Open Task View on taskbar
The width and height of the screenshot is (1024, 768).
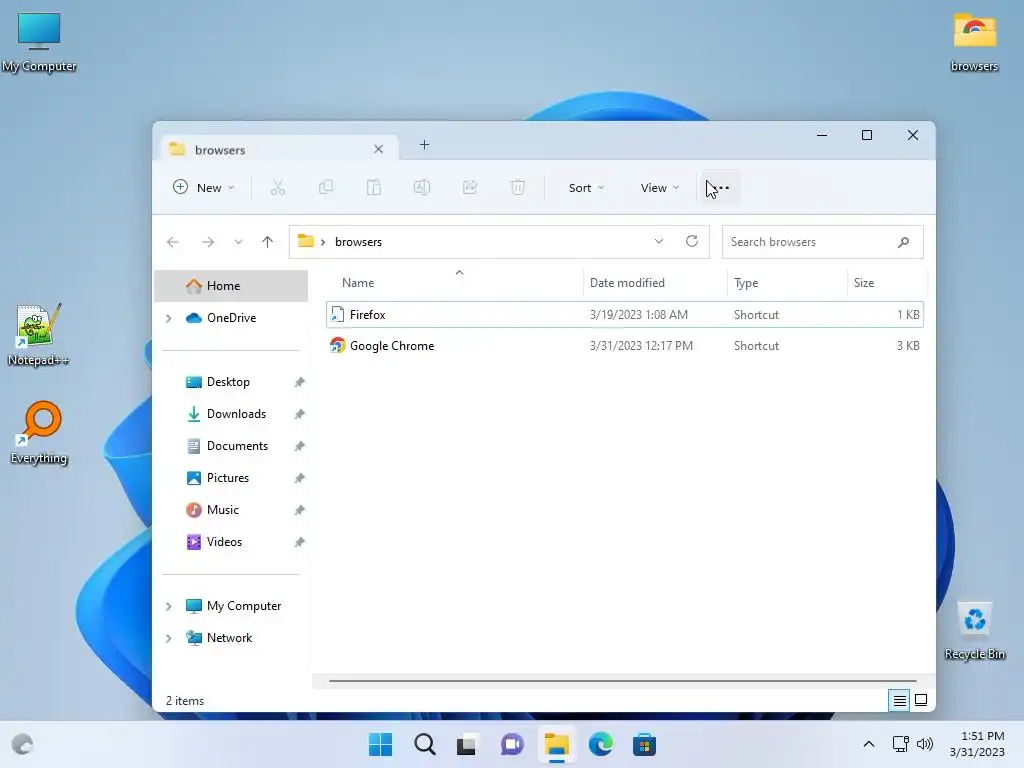coord(466,744)
